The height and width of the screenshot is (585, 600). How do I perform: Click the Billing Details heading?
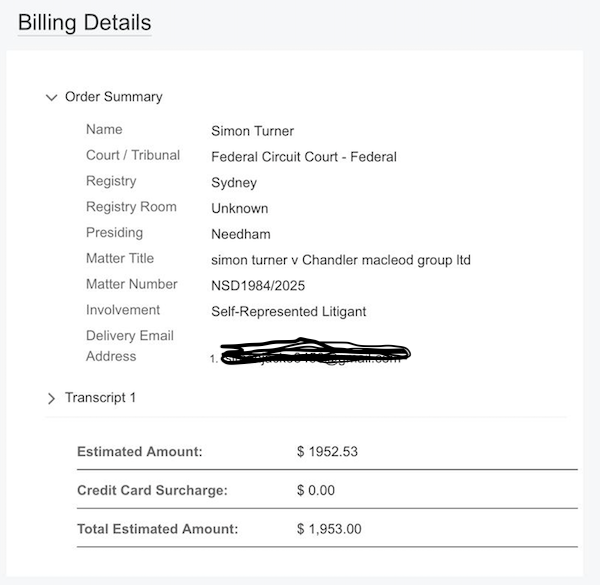pos(84,22)
